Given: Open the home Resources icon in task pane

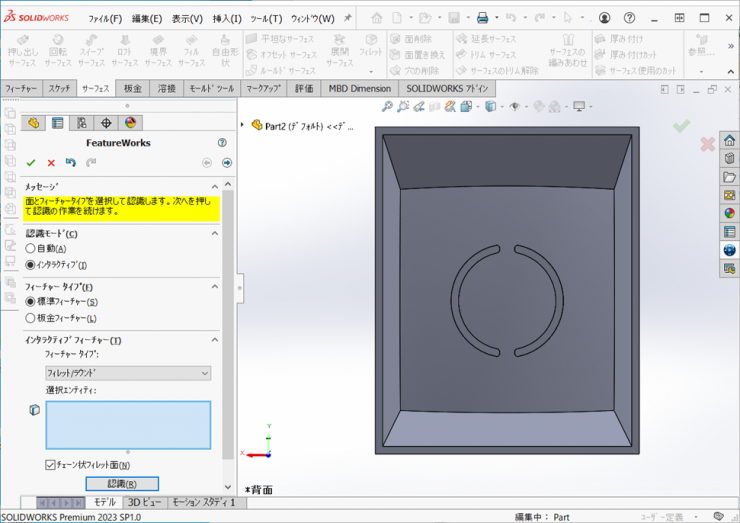Looking at the screenshot, I should pos(729,140).
